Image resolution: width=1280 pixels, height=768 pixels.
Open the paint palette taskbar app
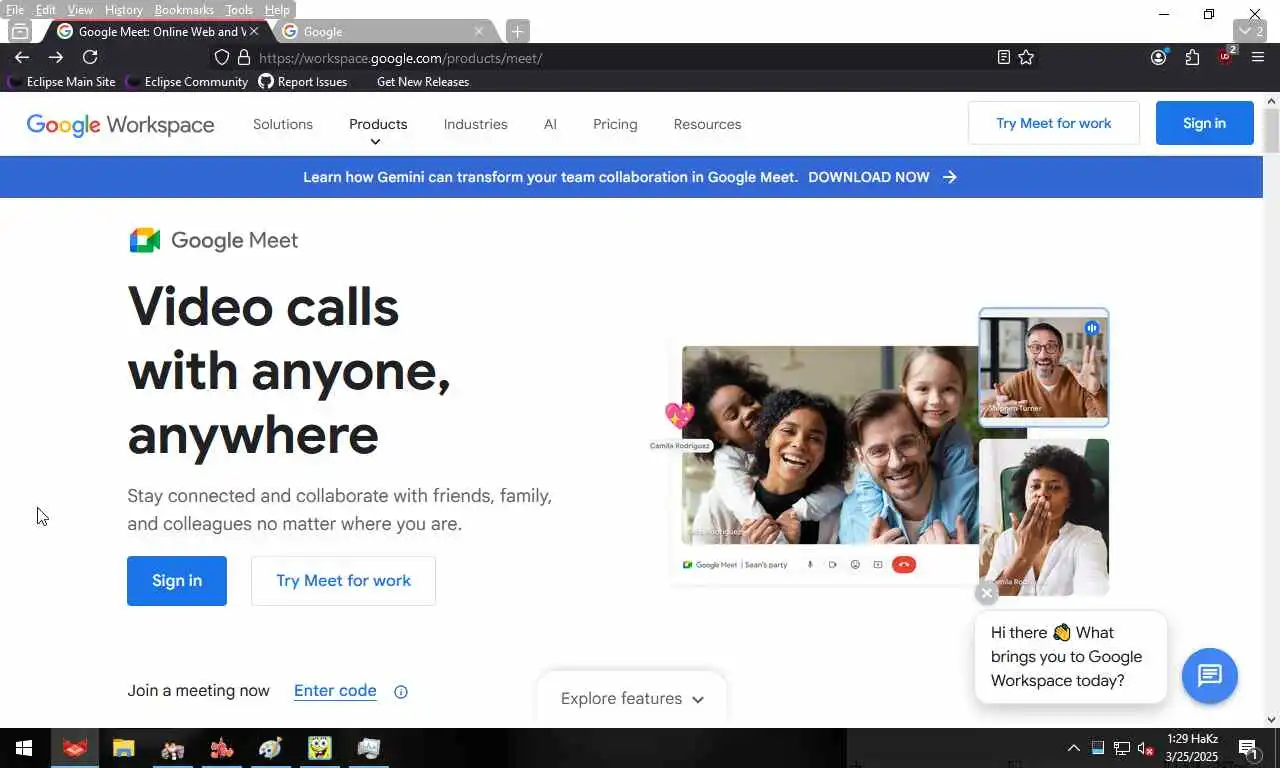tap(270, 748)
